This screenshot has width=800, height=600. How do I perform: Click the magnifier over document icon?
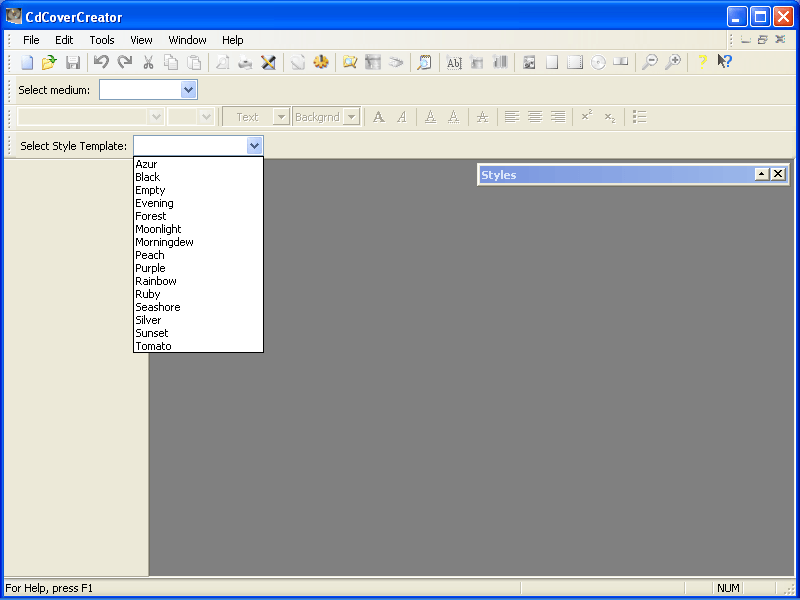click(x=424, y=62)
